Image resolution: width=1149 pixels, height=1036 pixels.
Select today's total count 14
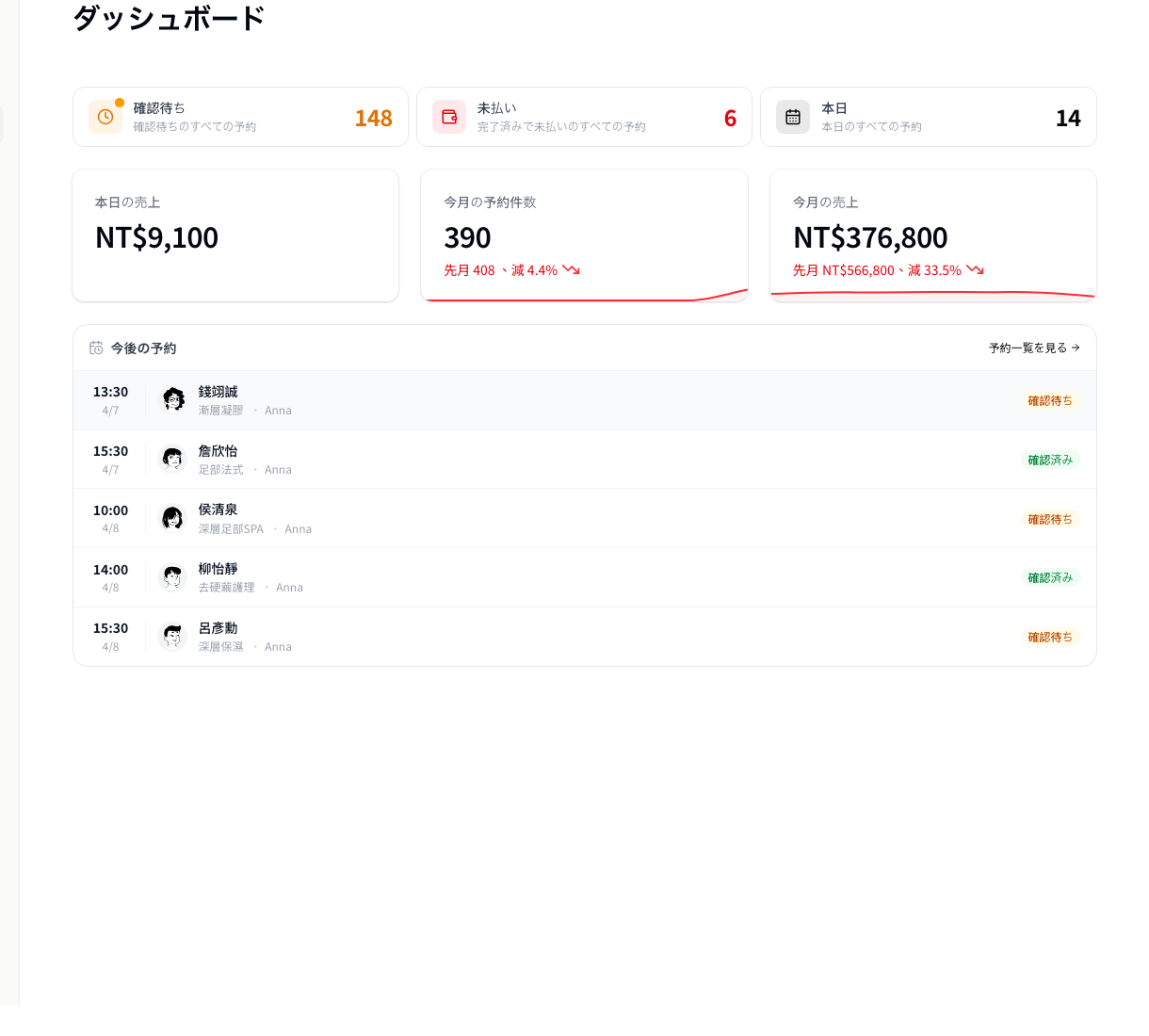[1068, 117]
